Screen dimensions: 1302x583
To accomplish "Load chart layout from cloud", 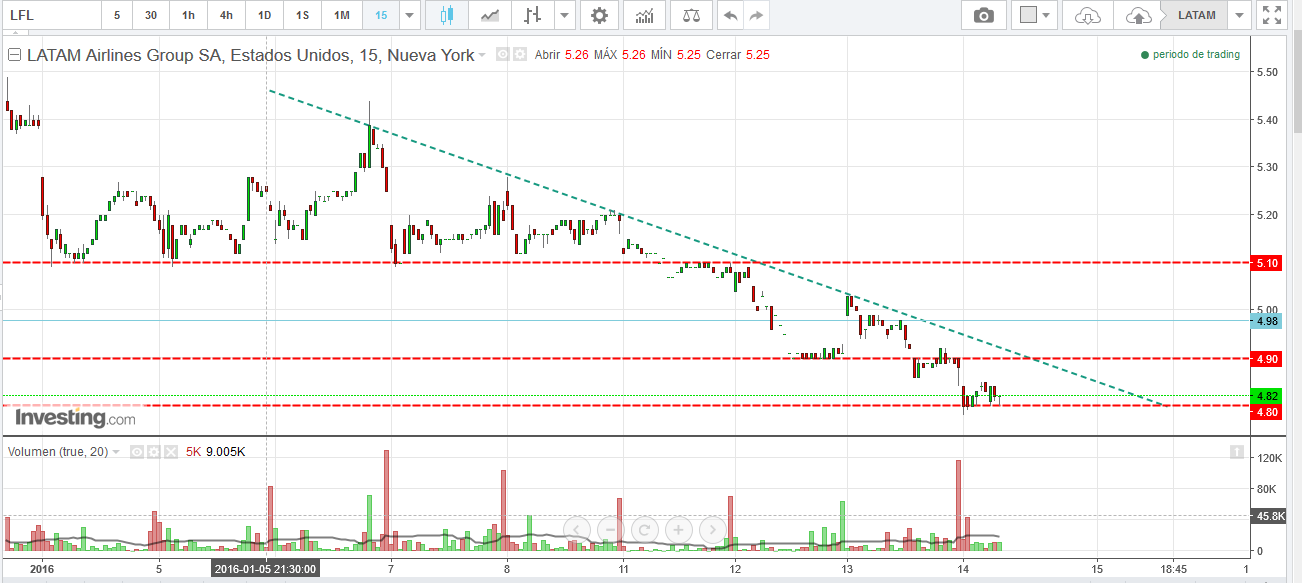I will (x=1088, y=15).
